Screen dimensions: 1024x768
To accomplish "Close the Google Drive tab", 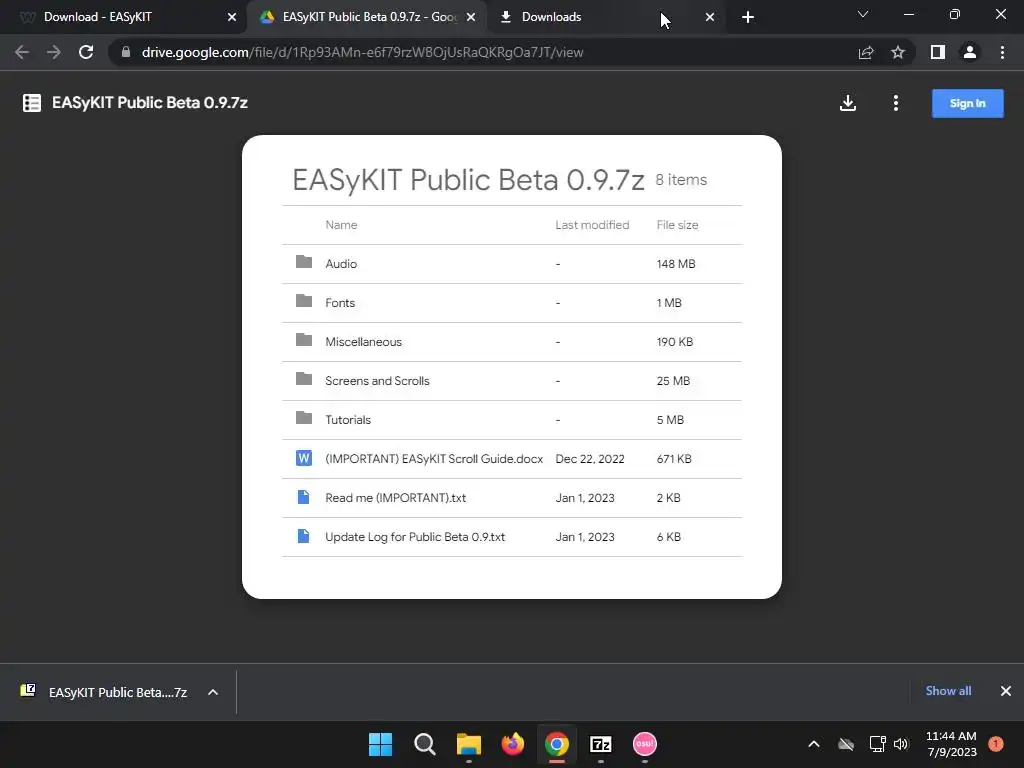I will pyautogui.click(x=471, y=17).
